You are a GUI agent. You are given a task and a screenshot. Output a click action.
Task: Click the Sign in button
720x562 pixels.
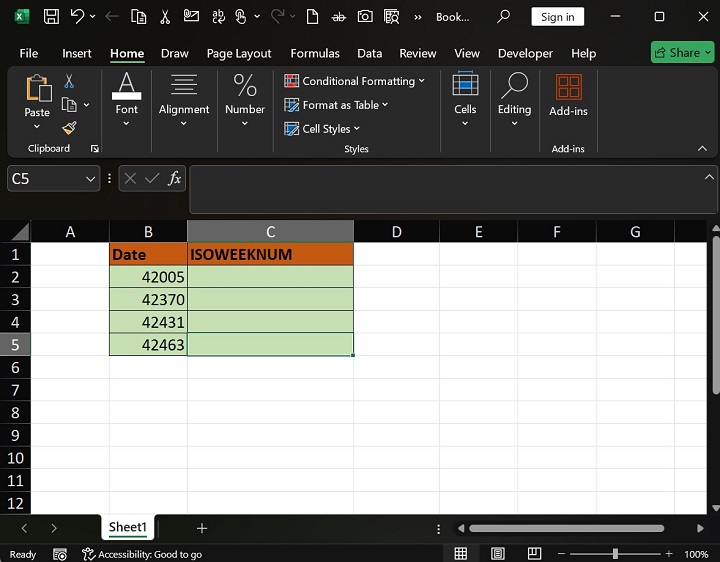pyautogui.click(x=557, y=17)
